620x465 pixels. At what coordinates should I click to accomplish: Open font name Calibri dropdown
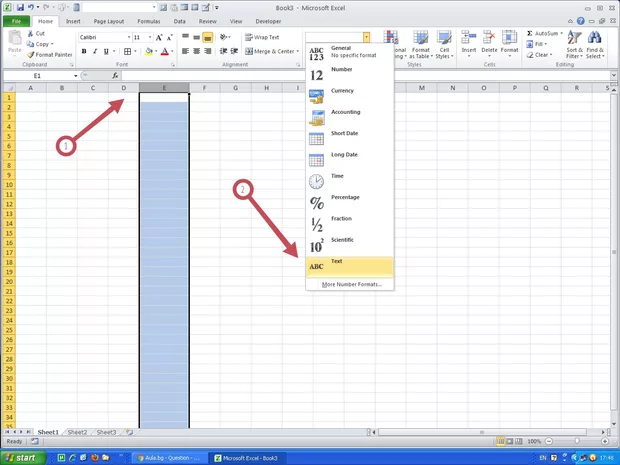click(x=129, y=38)
